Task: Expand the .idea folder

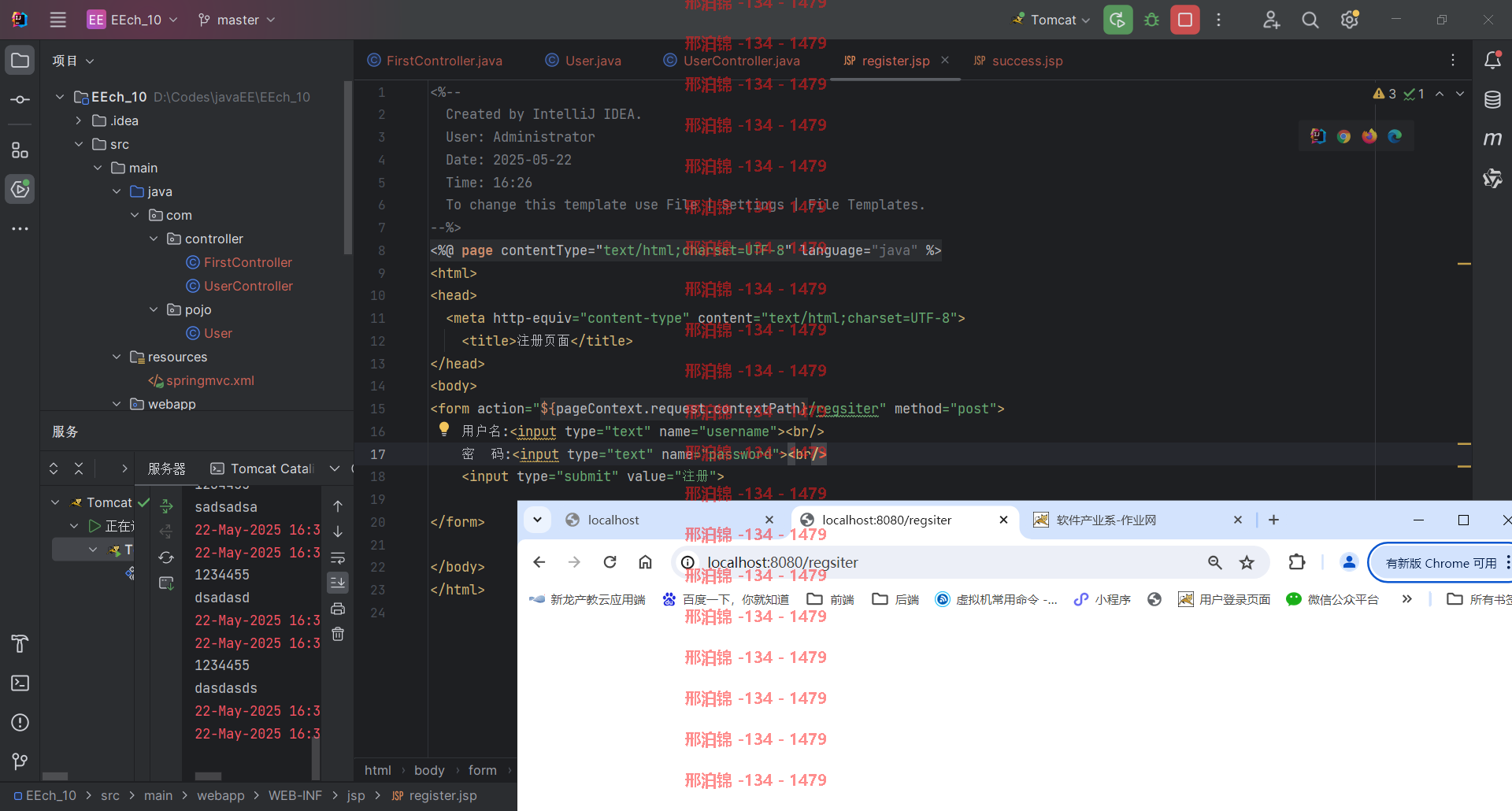Action: 79,120
